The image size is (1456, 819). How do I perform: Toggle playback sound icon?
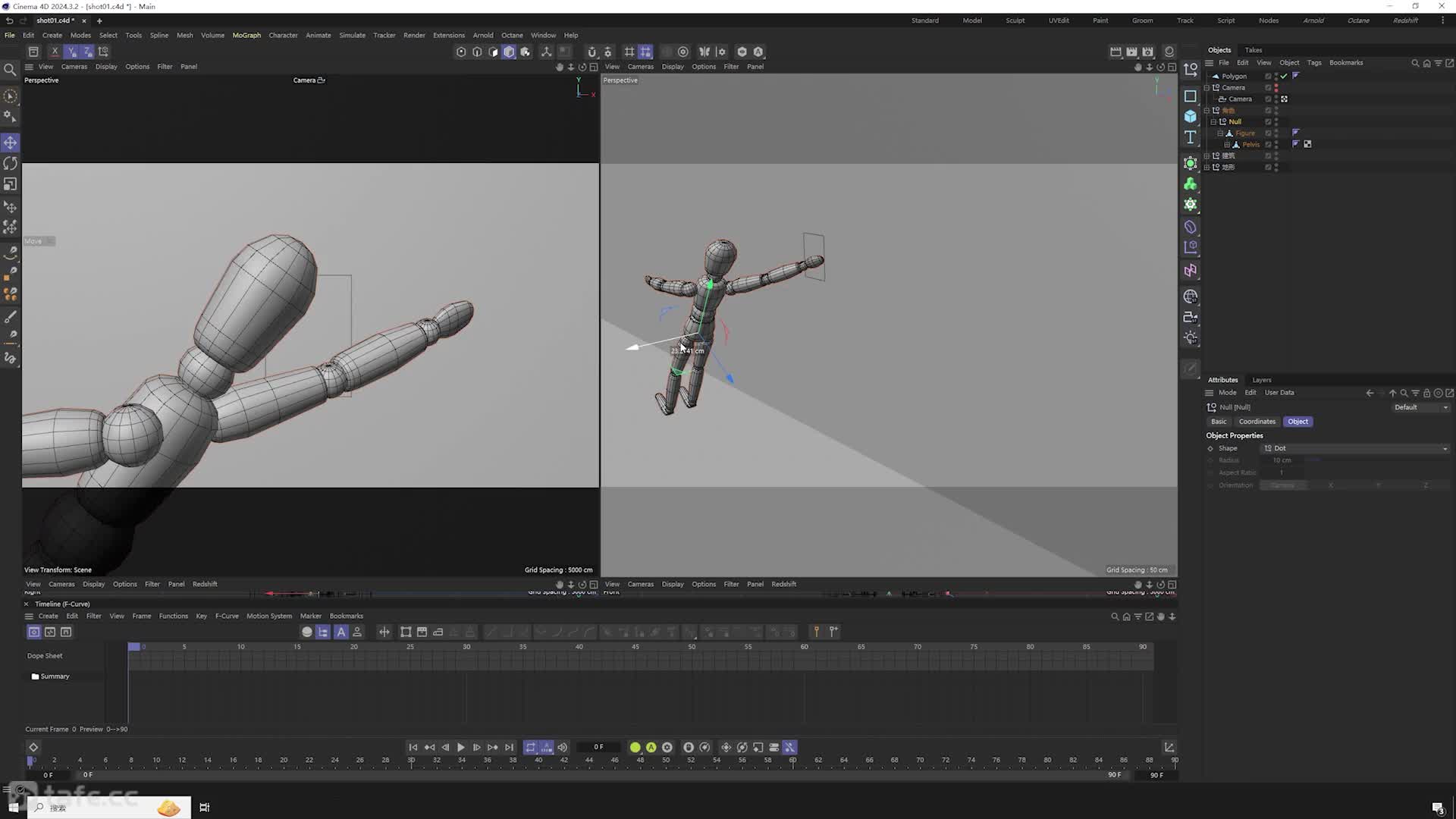562,748
